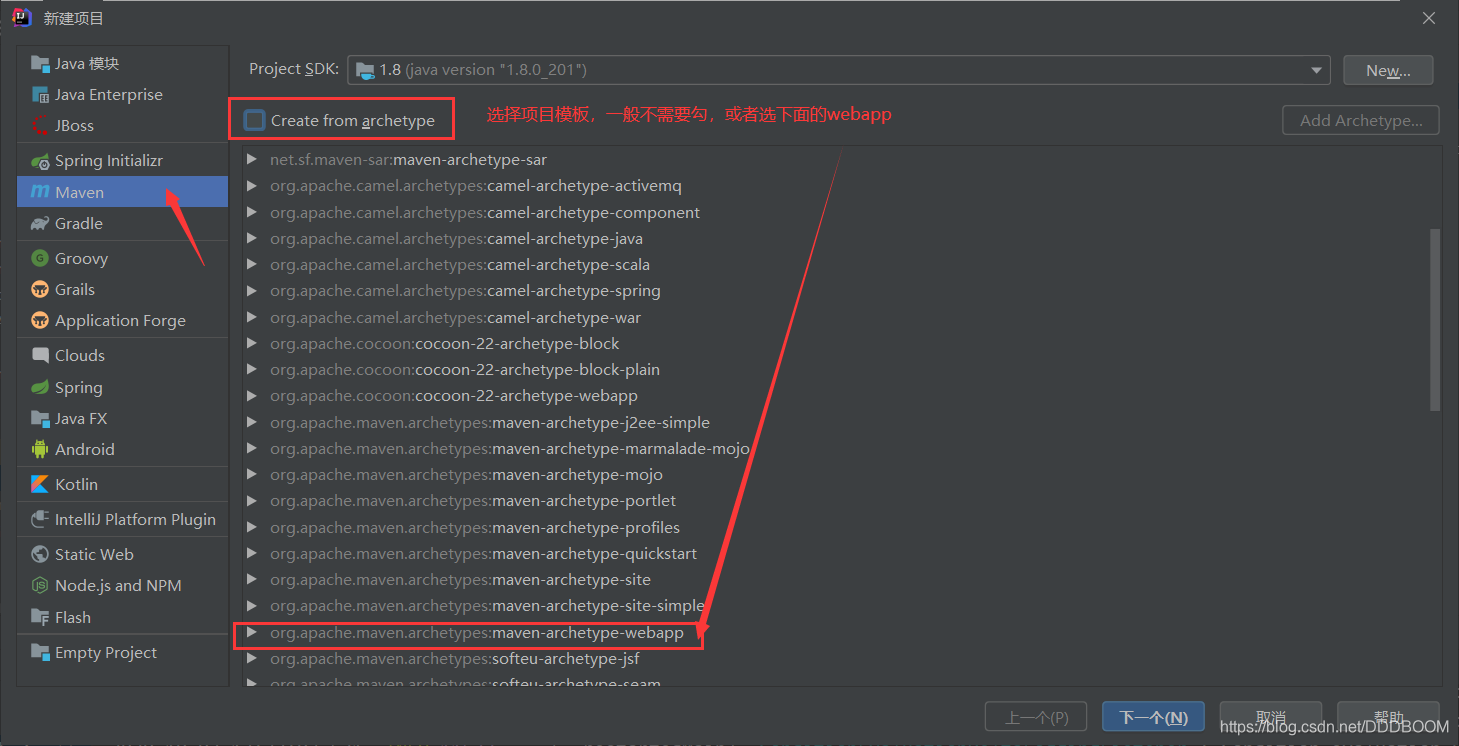
Task: Expand the maven-archetype-sar node
Action: pos(252,160)
